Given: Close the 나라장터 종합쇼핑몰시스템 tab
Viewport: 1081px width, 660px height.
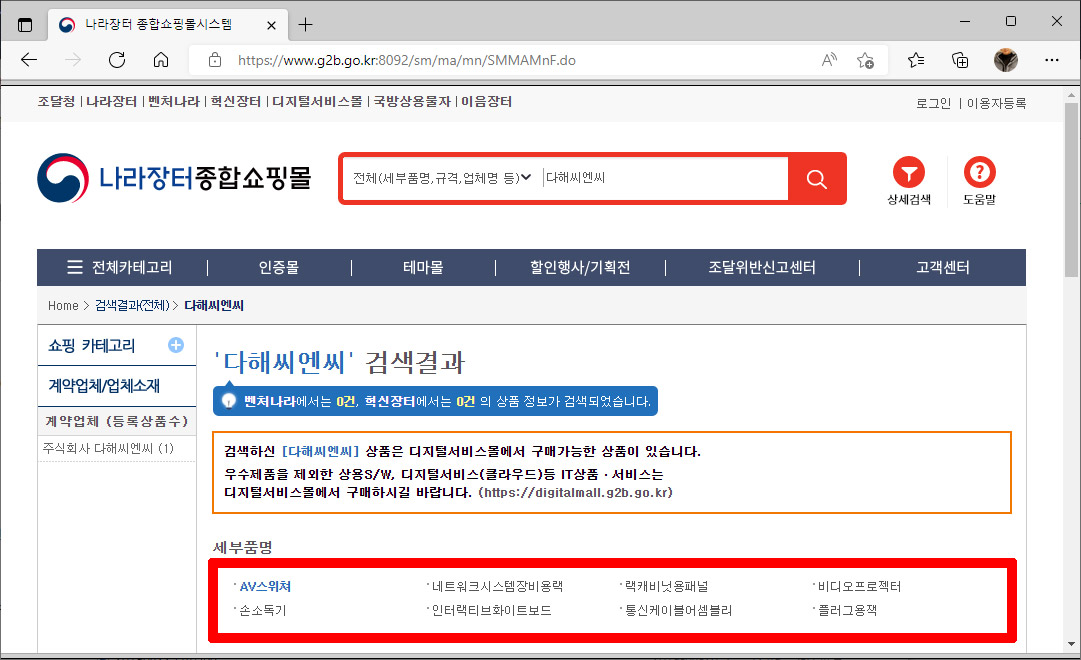Looking at the screenshot, I should click(x=271, y=26).
